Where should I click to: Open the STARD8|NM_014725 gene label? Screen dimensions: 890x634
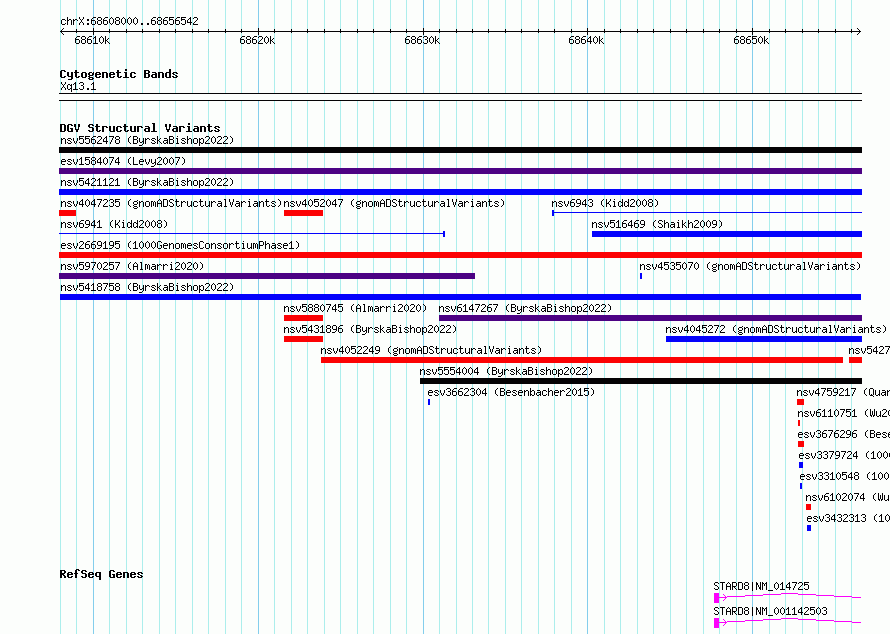pos(761,586)
